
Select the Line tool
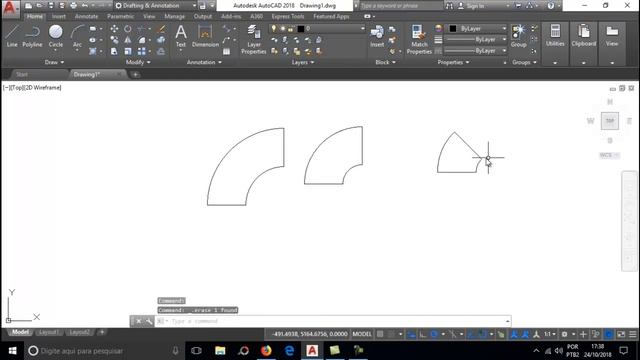(12, 36)
